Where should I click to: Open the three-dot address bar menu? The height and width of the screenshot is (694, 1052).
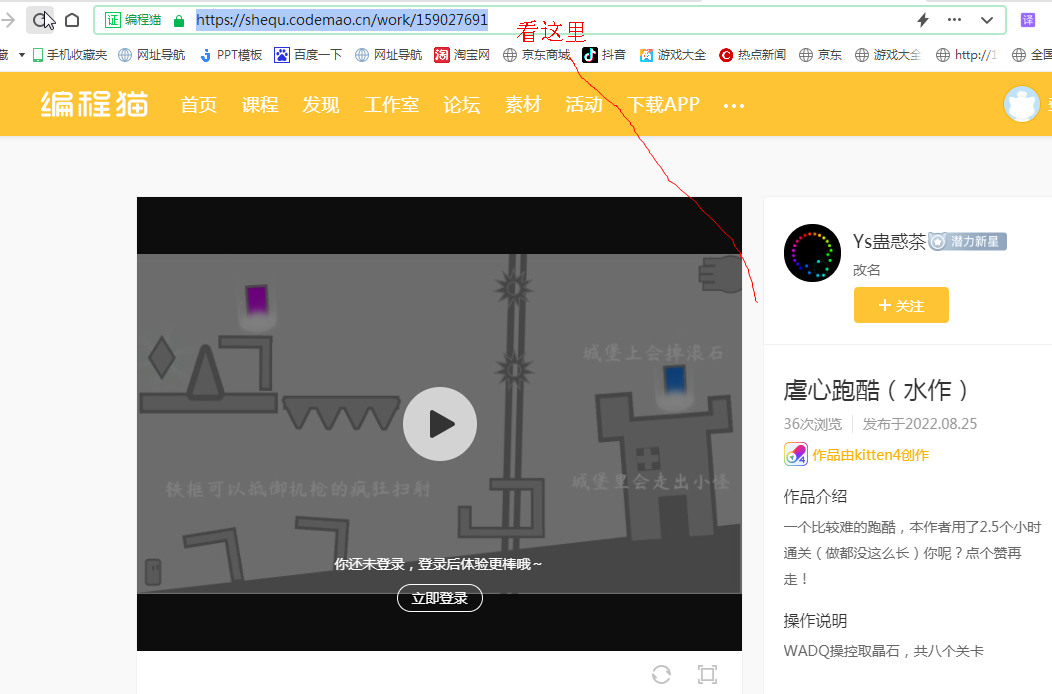click(x=954, y=20)
